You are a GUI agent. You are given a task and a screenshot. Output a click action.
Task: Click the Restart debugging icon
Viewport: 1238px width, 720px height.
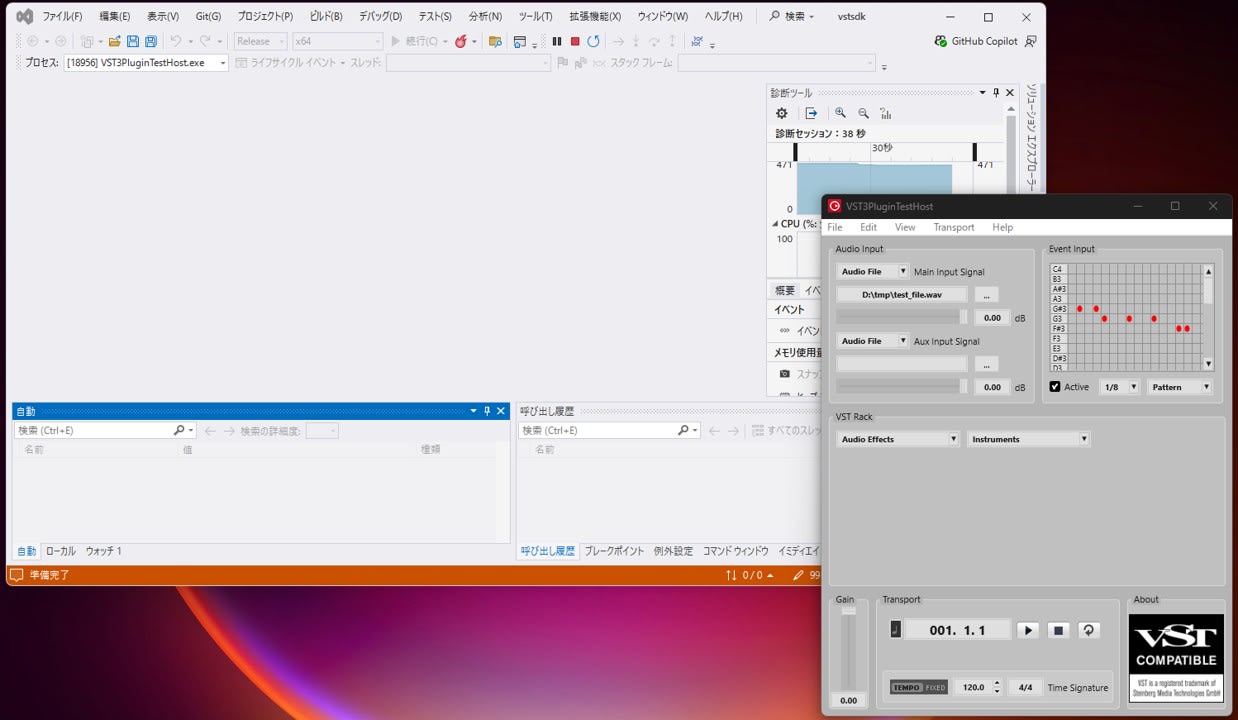pyautogui.click(x=592, y=41)
